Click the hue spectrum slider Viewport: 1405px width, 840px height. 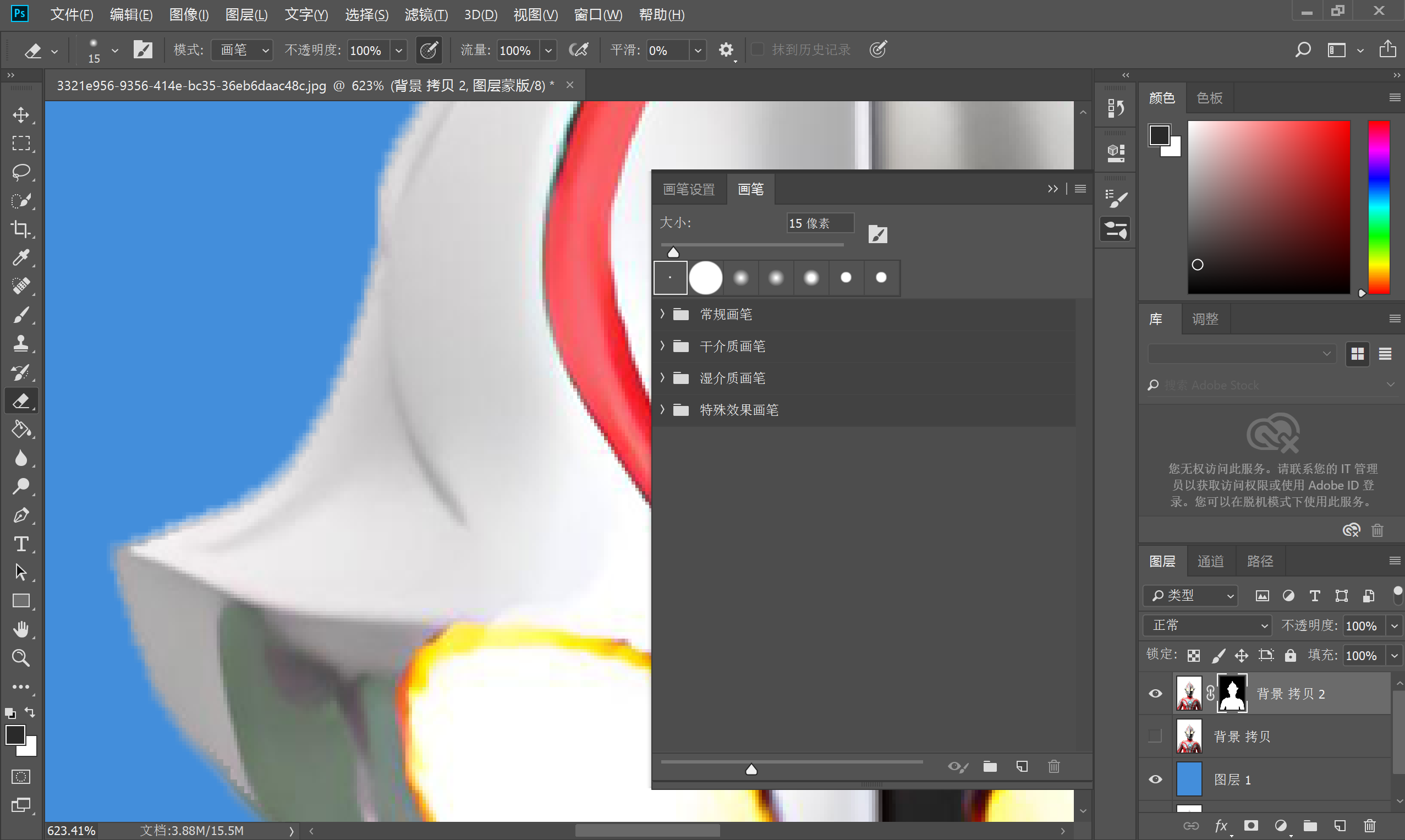pyautogui.click(x=1379, y=207)
